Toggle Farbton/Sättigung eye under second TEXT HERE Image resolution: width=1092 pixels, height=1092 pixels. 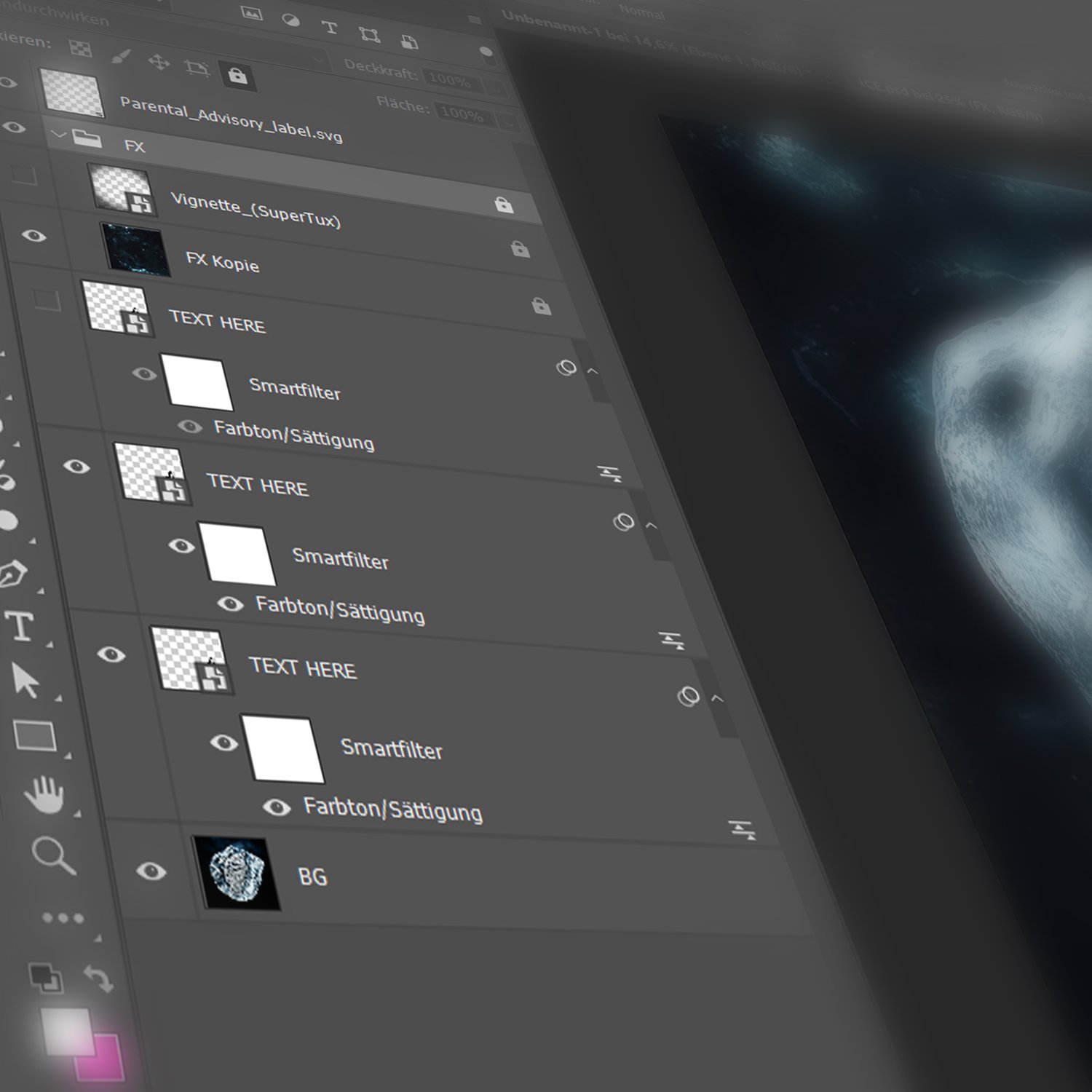pos(230,604)
